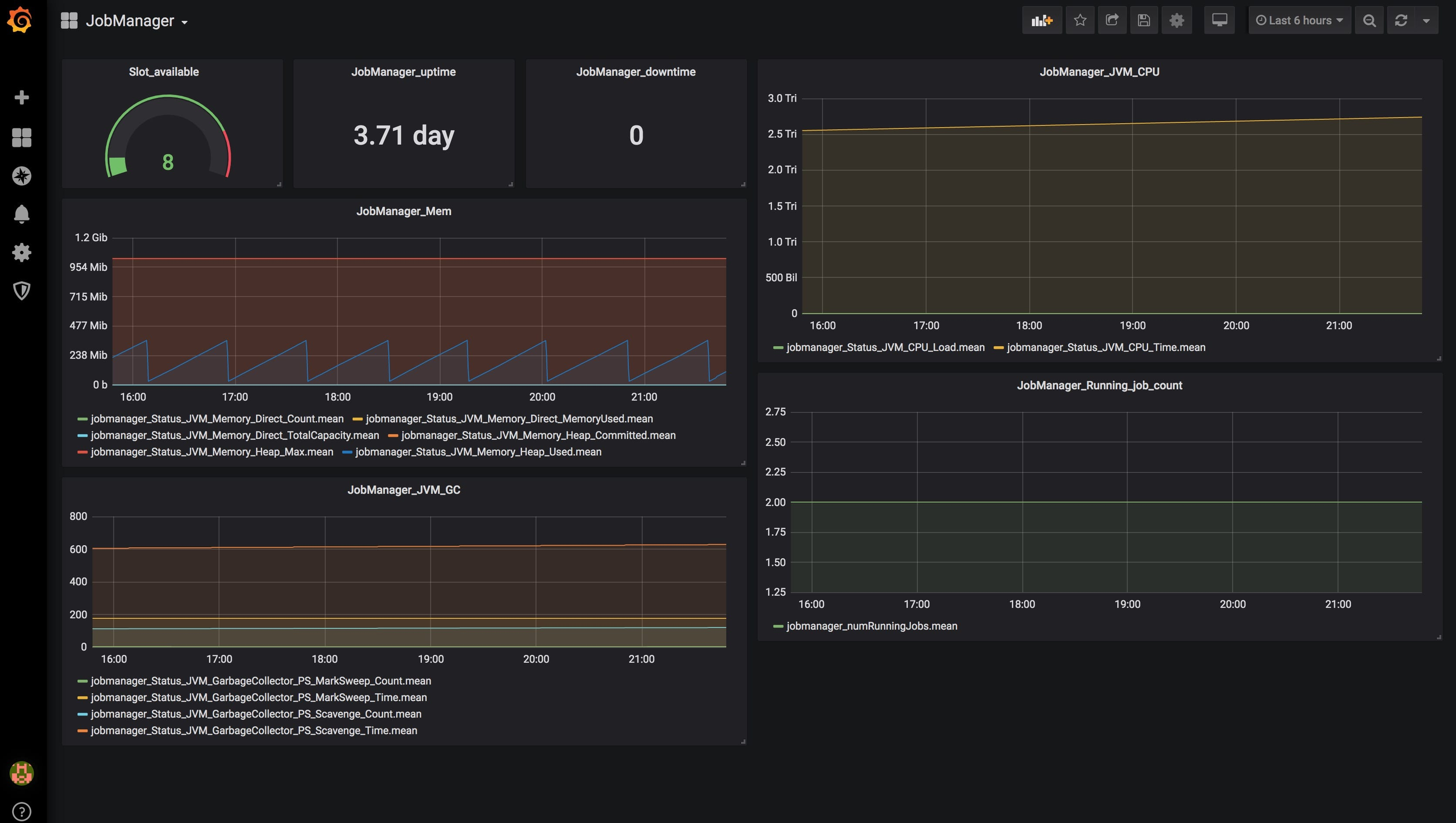The height and width of the screenshot is (823, 1456).
Task: Open the Explore compass icon
Action: (22, 176)
